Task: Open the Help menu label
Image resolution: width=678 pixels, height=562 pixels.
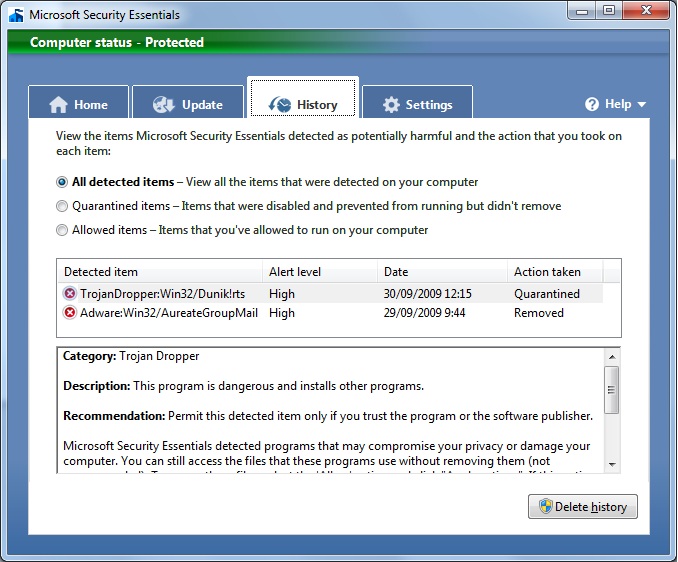Action: pos(618,104)
